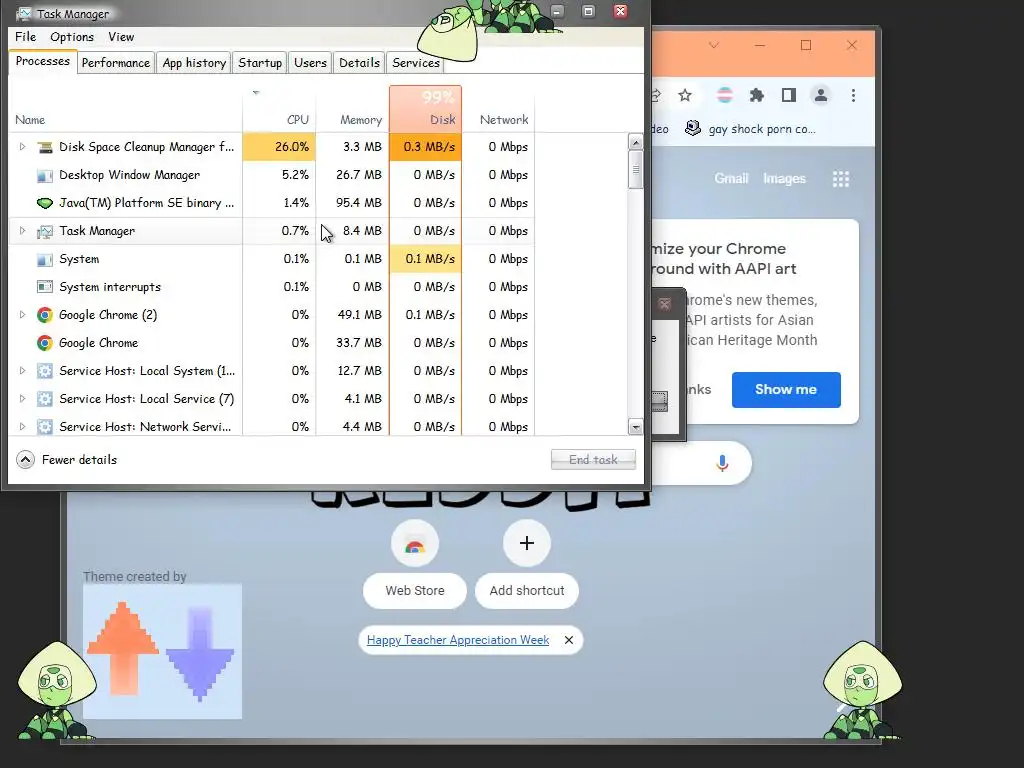
Task: Close the small dialog behind Task Manager
Action: click(664, 304)
